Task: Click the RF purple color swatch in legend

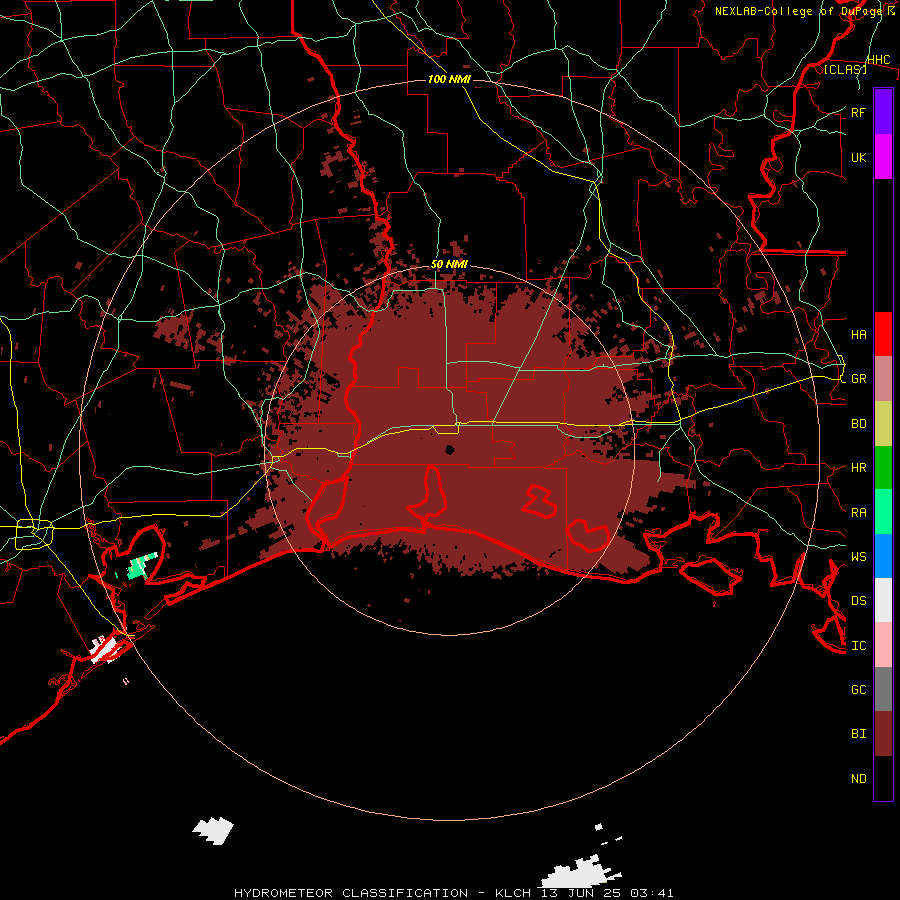Action: 883,112
